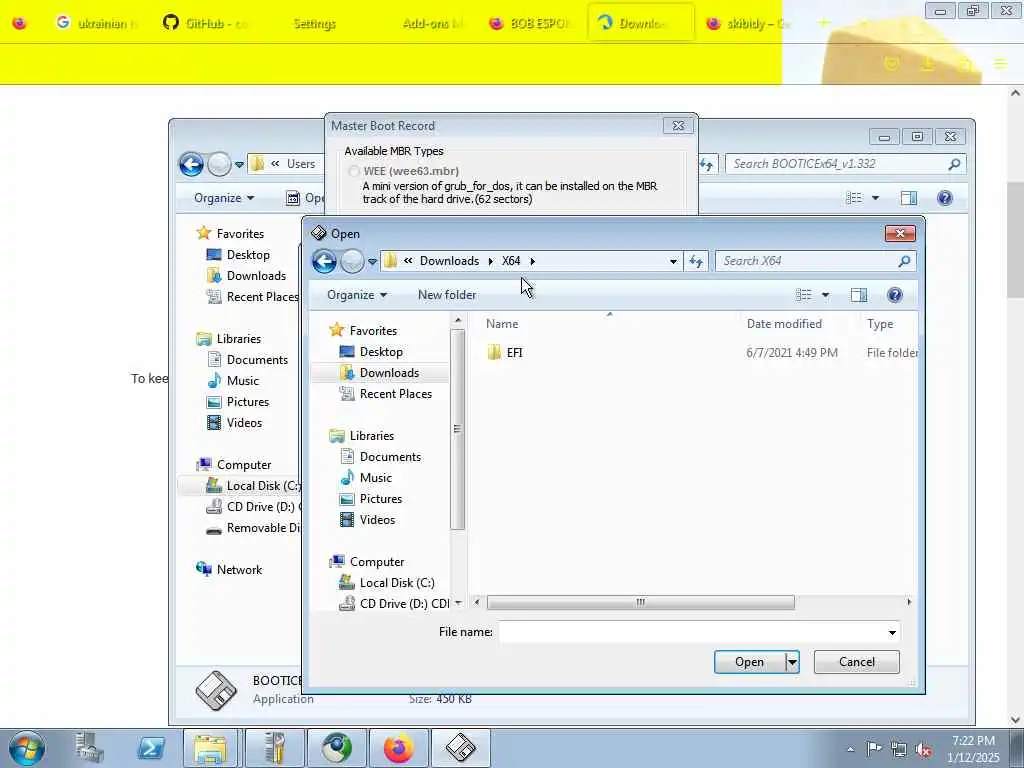This screenshot has width=1024, height=768.
Task: Click the Action Center flag icon
Action: 873,748
